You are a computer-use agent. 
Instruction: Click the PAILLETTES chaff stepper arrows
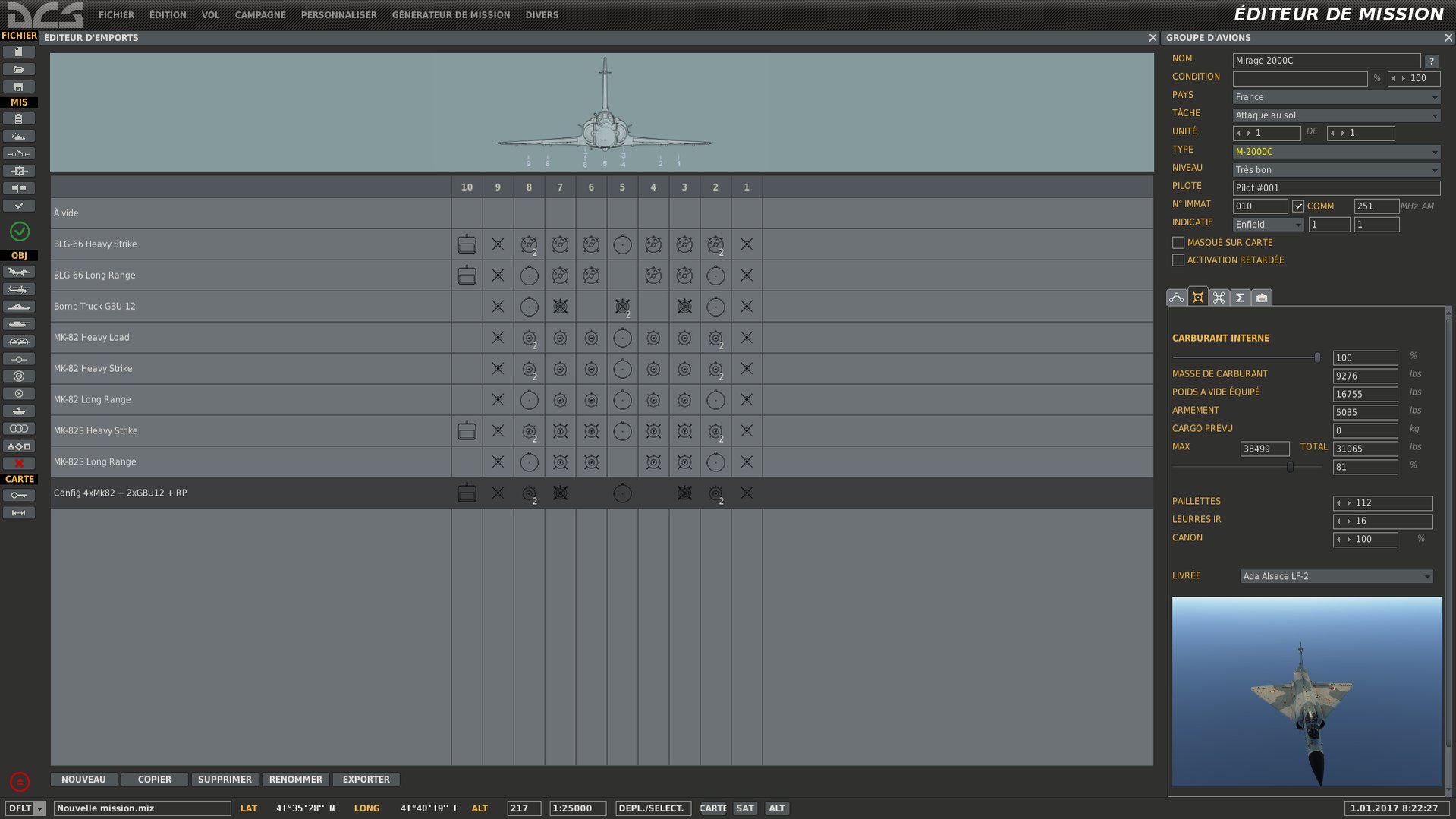pyautogui.click(x=1344, y=503)
